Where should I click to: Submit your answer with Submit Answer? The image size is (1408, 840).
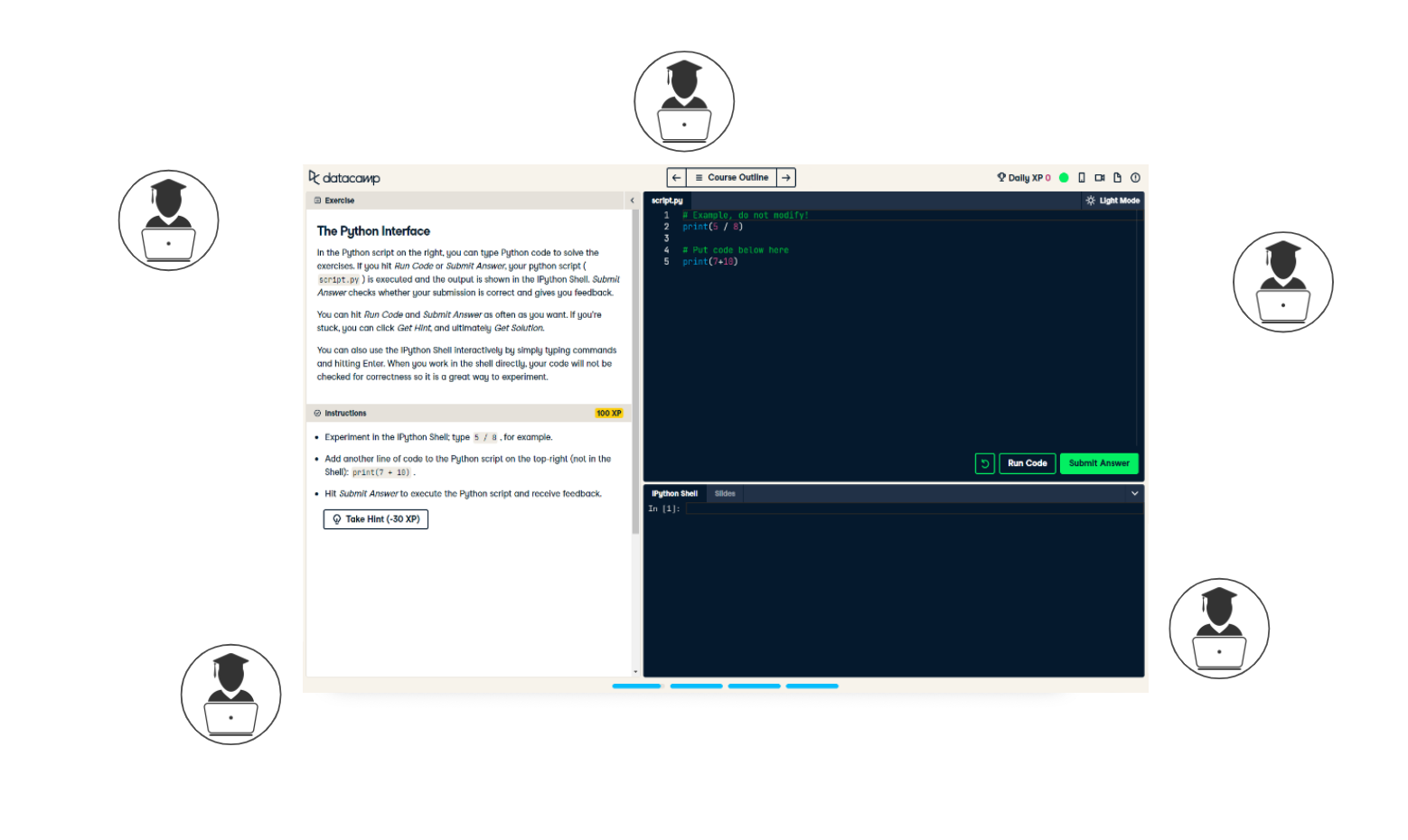(x=1099, y=462)
